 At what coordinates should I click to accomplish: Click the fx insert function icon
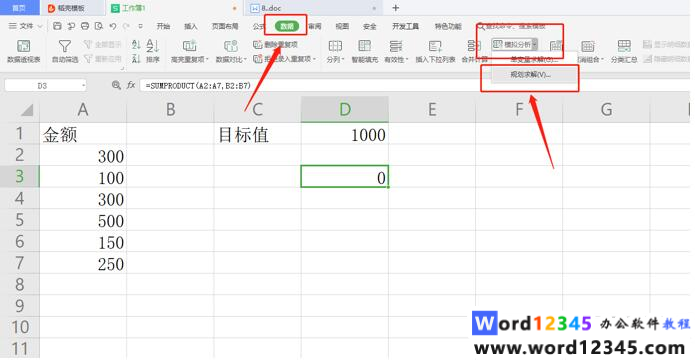[x=131, y=85]
